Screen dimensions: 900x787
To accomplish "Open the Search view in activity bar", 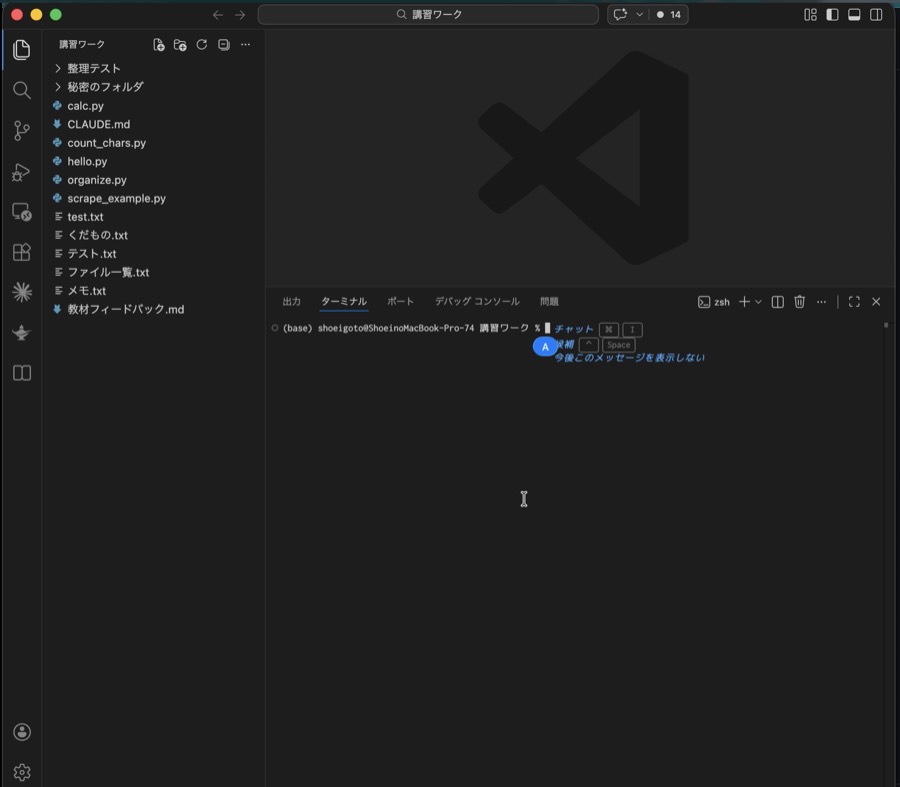I will tap(21, 90).
